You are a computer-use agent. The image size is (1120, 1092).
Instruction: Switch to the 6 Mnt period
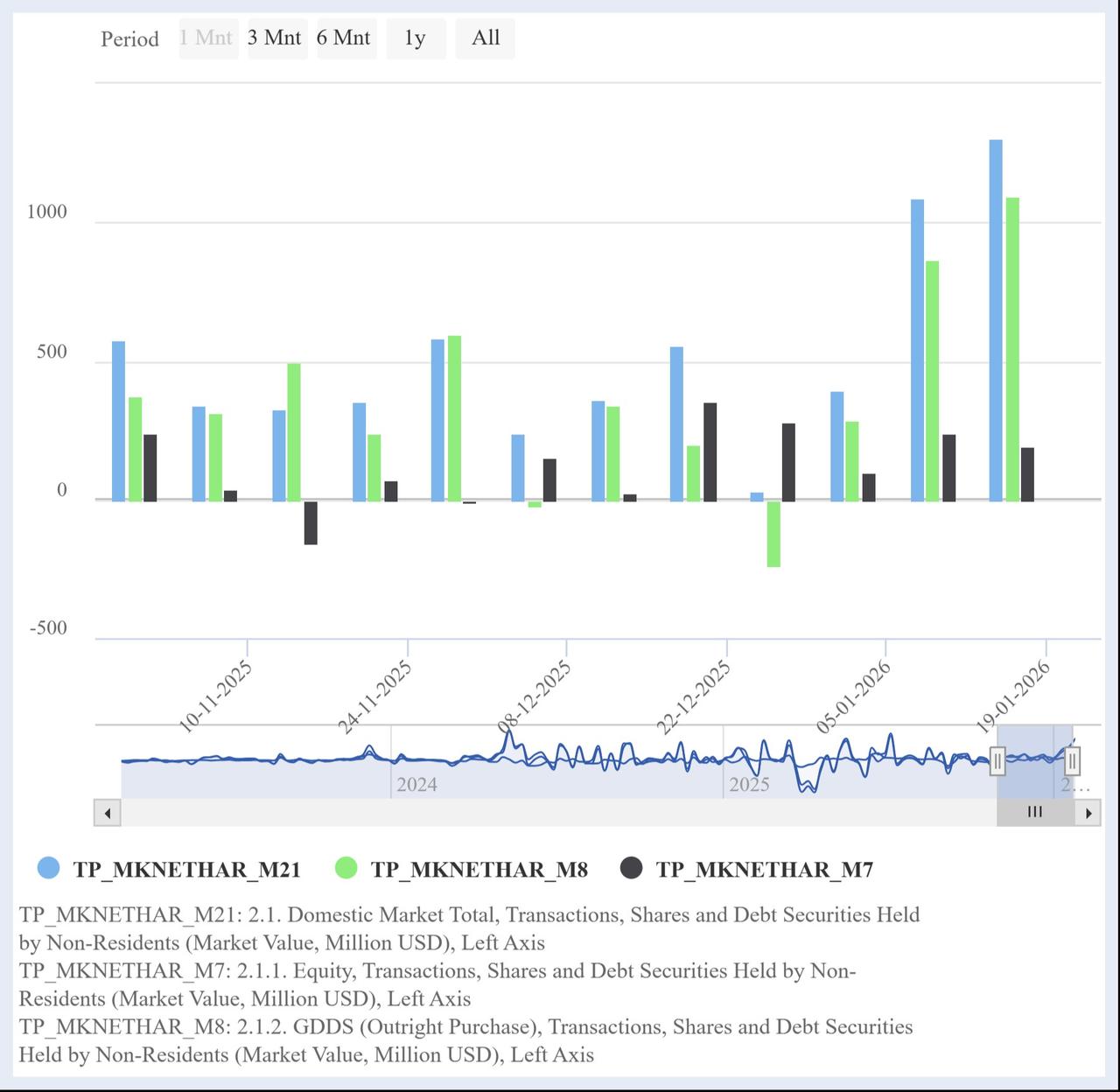(x=345, y=38)
